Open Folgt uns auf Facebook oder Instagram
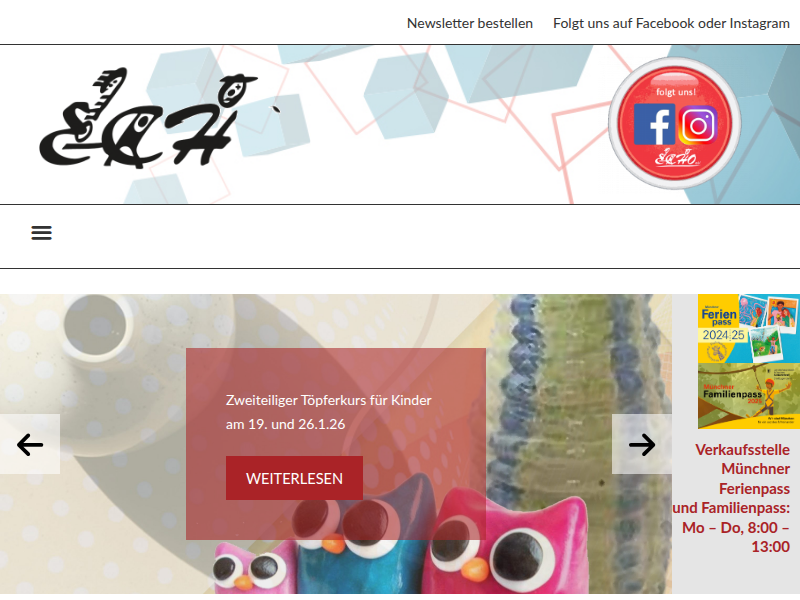Screen dimensions: 800x600 [671, 23]
